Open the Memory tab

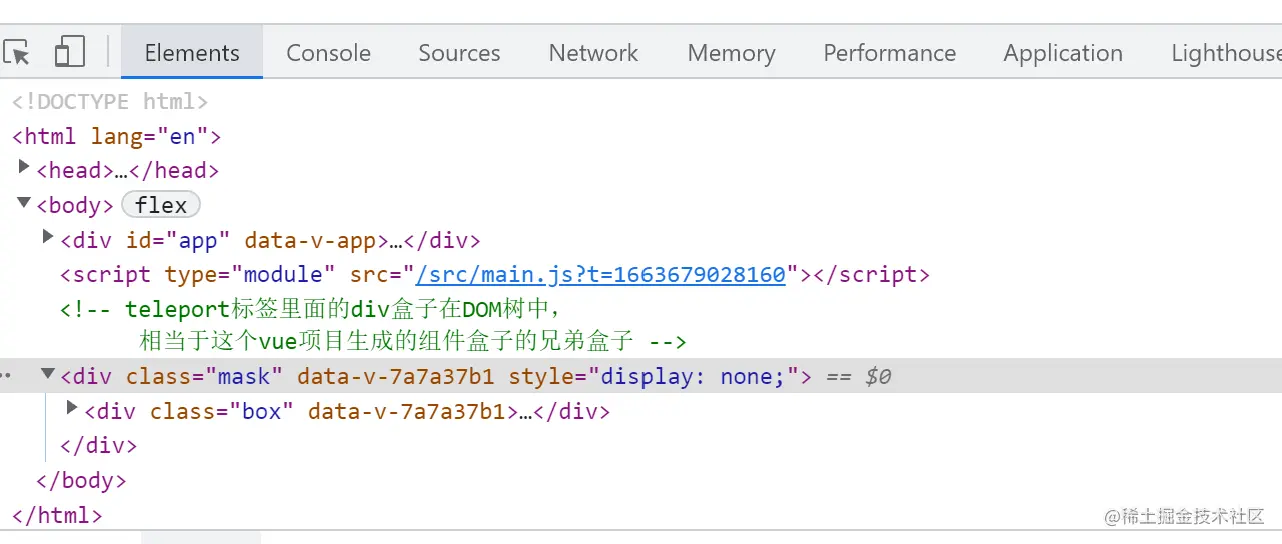[731, 53]
